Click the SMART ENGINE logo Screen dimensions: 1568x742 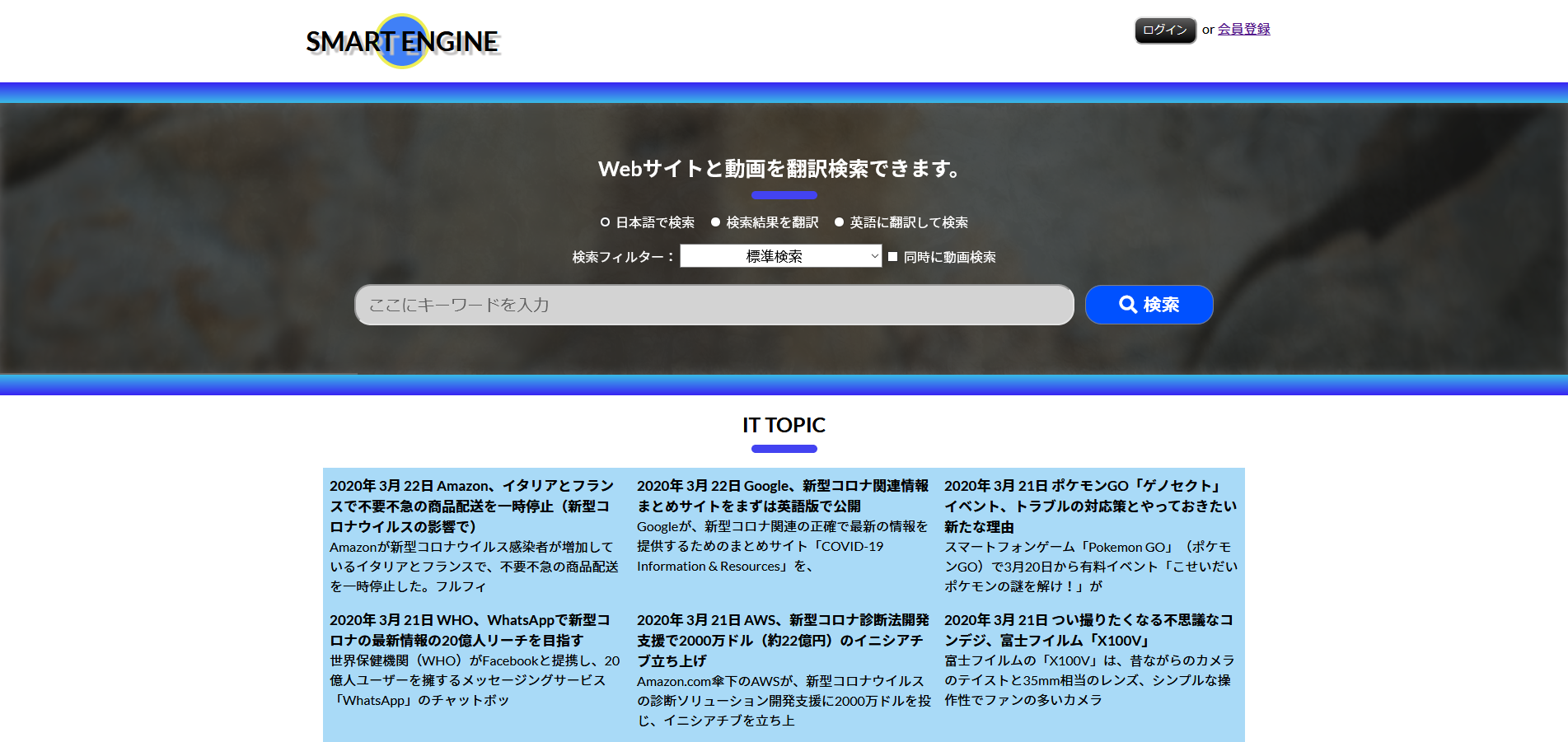(403, 41)
